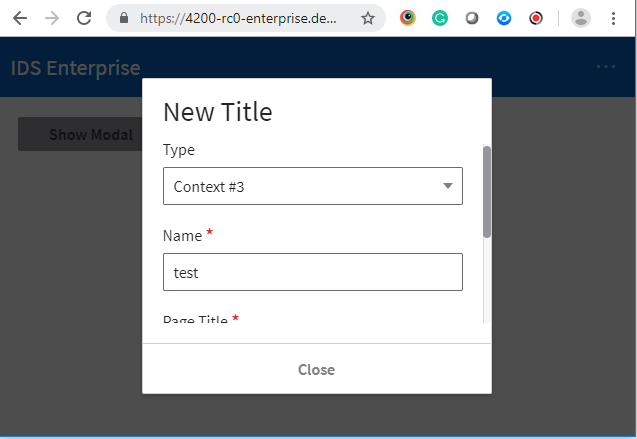Screen dimensions: 637x439
Task: Open the Grammarly extension
Action: 440,18
